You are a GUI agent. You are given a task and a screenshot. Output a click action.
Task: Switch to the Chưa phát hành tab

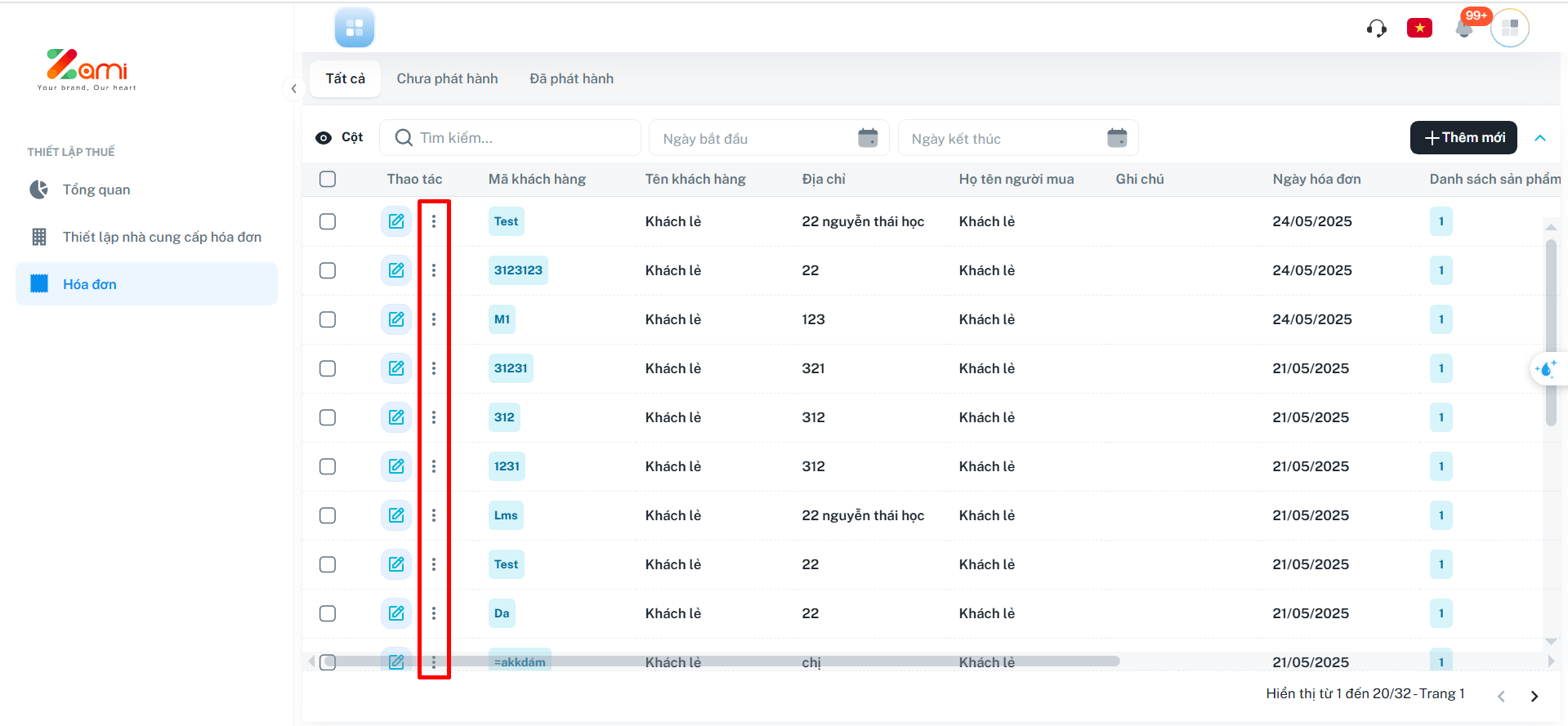click(447, 79)
